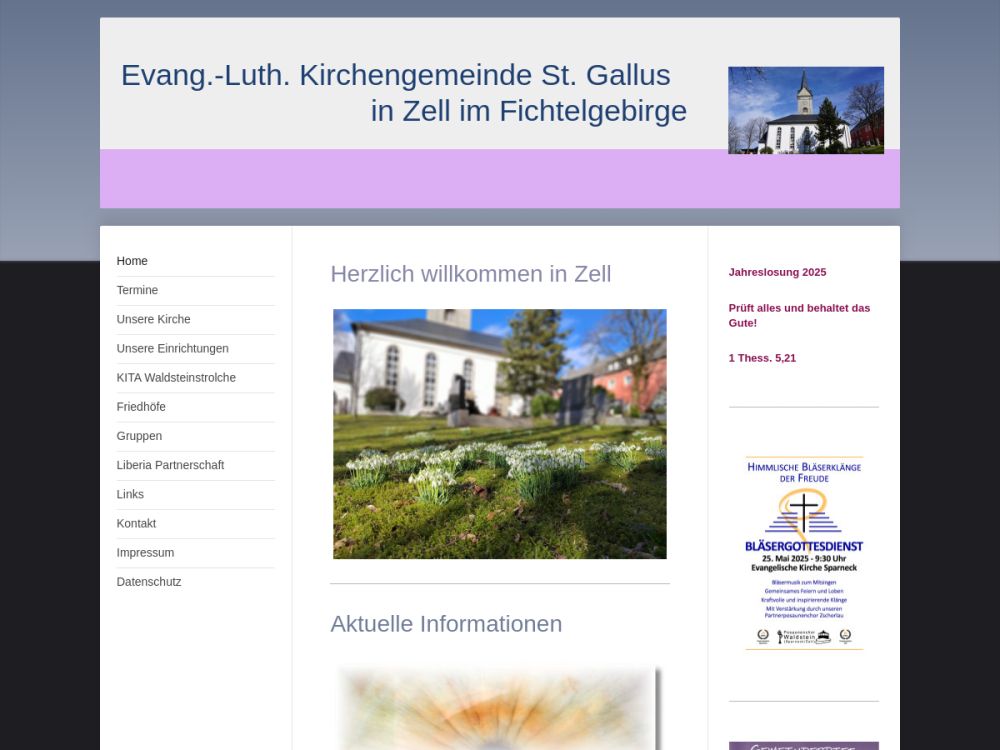This screenshot has width=1000, height=750.
Task: Navigate to Friedhöfe section
Action: [141, 407]
